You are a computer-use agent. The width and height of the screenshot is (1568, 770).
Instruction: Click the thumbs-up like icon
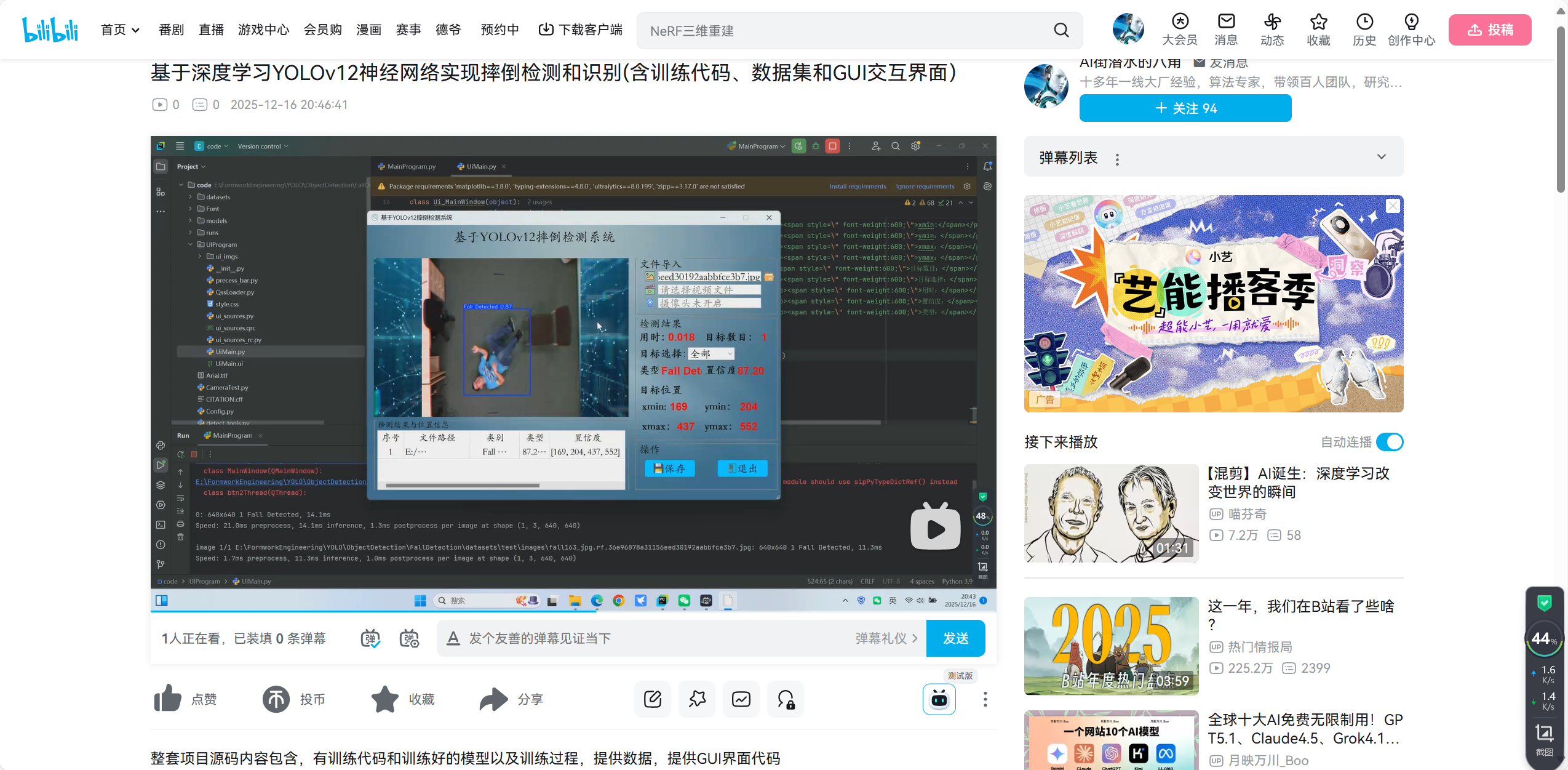[167, 699]
